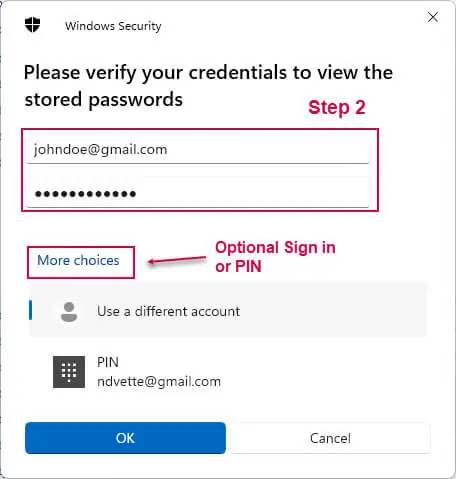Click the blue selection indicator bar
The image size is (456, 479).
[31, 310]
